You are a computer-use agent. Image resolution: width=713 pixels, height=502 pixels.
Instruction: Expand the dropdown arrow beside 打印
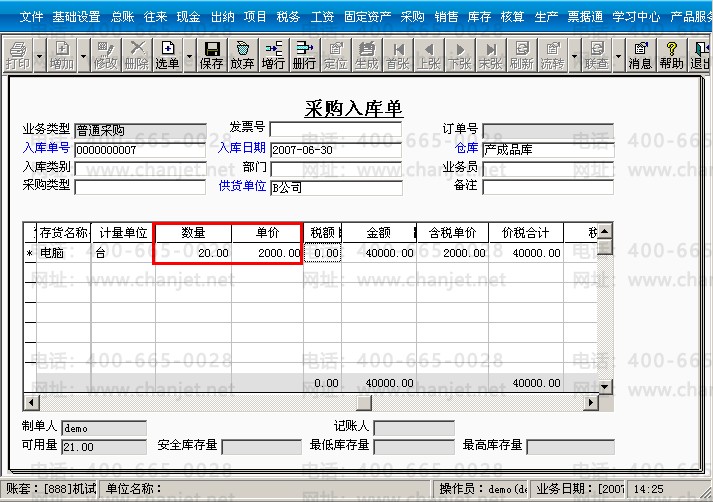[39, 56]
